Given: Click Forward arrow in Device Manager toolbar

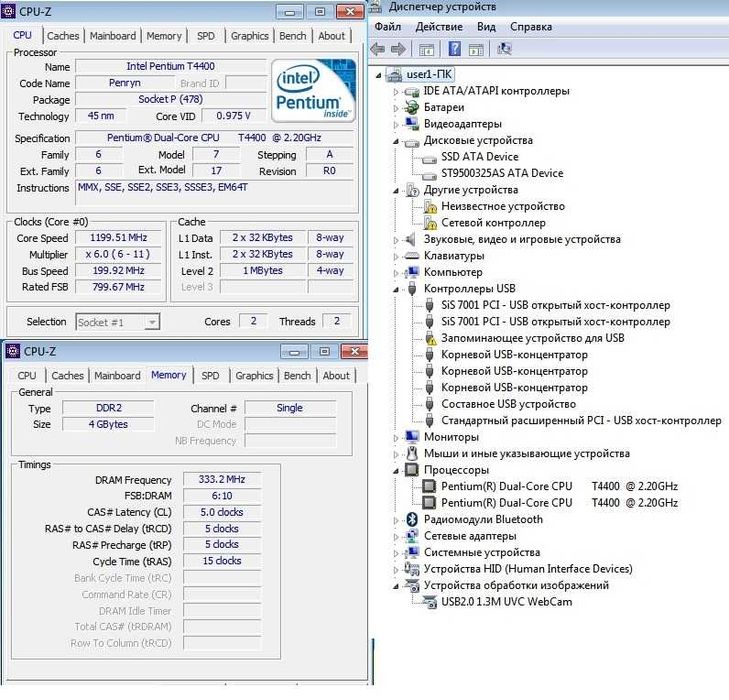Looking at the screenshot, I should coord(398,49).
